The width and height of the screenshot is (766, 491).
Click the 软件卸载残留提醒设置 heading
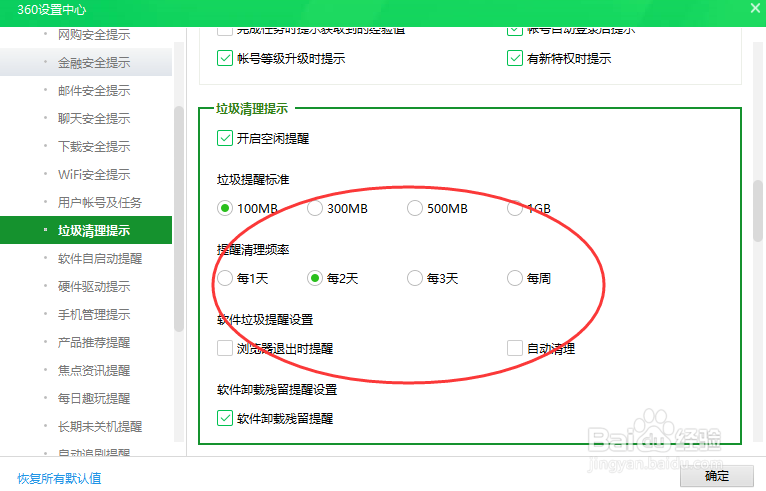pos(277,389)
